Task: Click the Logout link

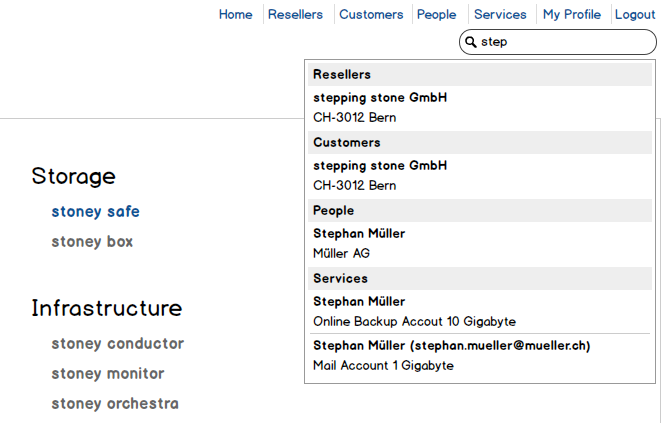Action: click(635, 14)
